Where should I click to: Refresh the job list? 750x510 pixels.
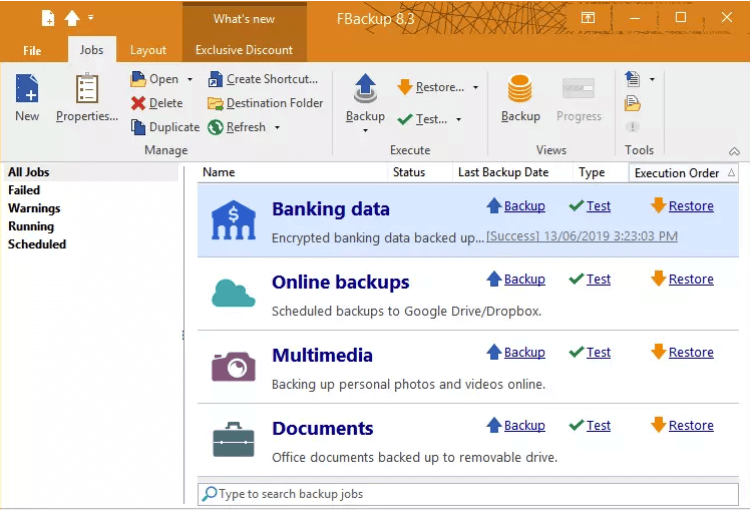tap(237, 127)
